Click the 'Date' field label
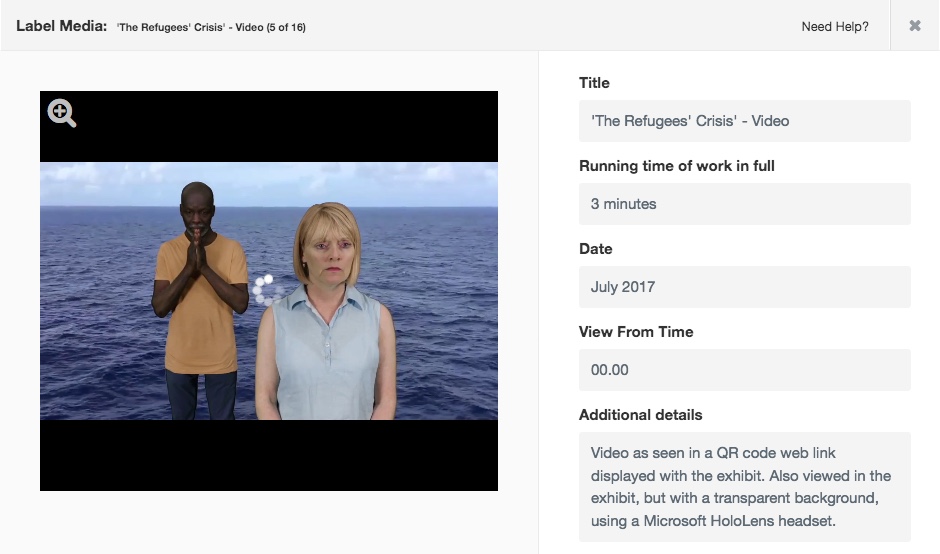The height and width of the screenshot is (554, 940). (x=596, y=249)
